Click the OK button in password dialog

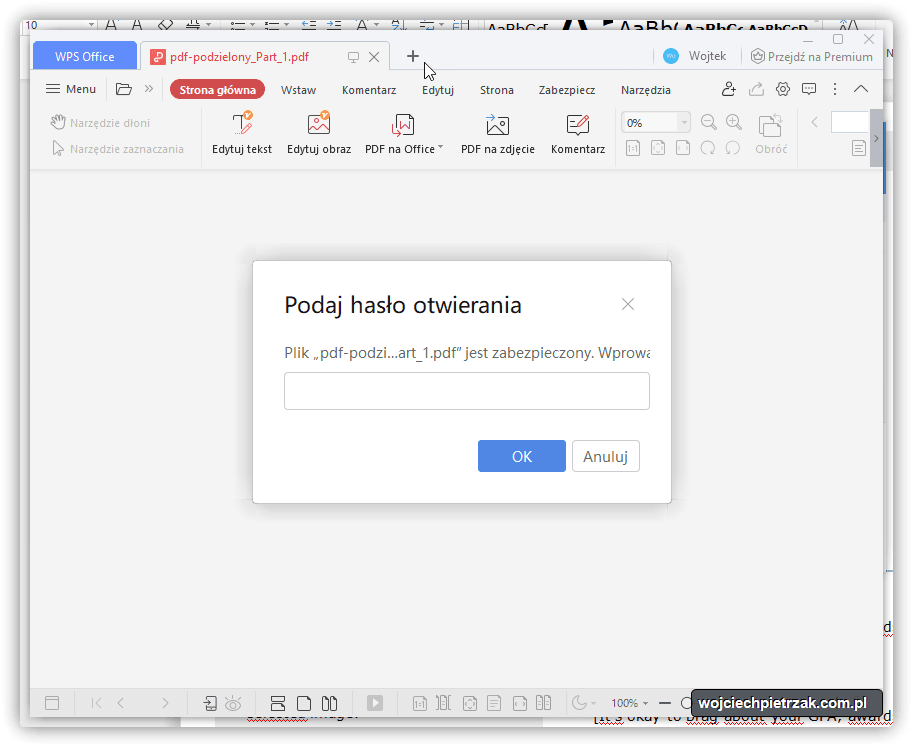522,456
